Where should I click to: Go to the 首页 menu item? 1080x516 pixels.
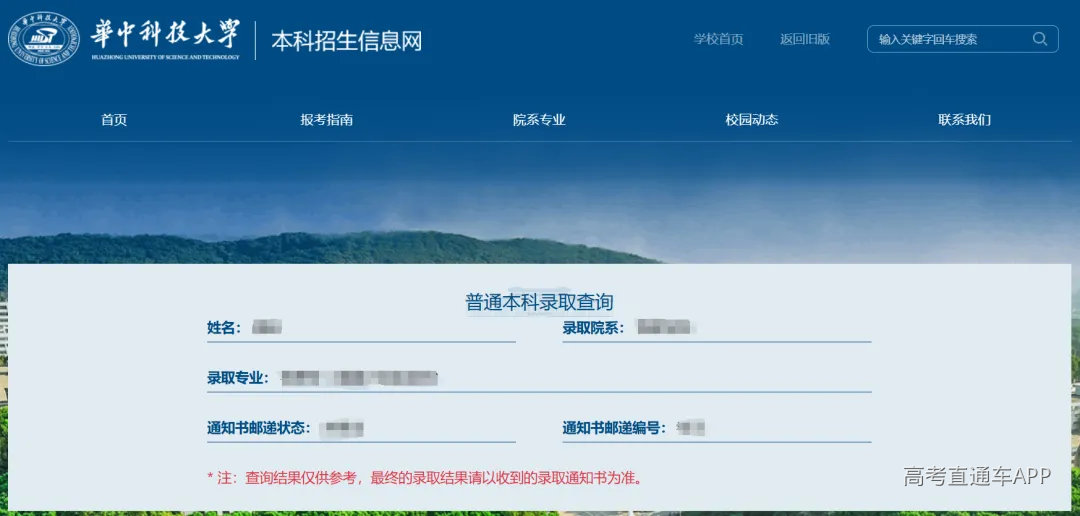click(x=114, y=120)
